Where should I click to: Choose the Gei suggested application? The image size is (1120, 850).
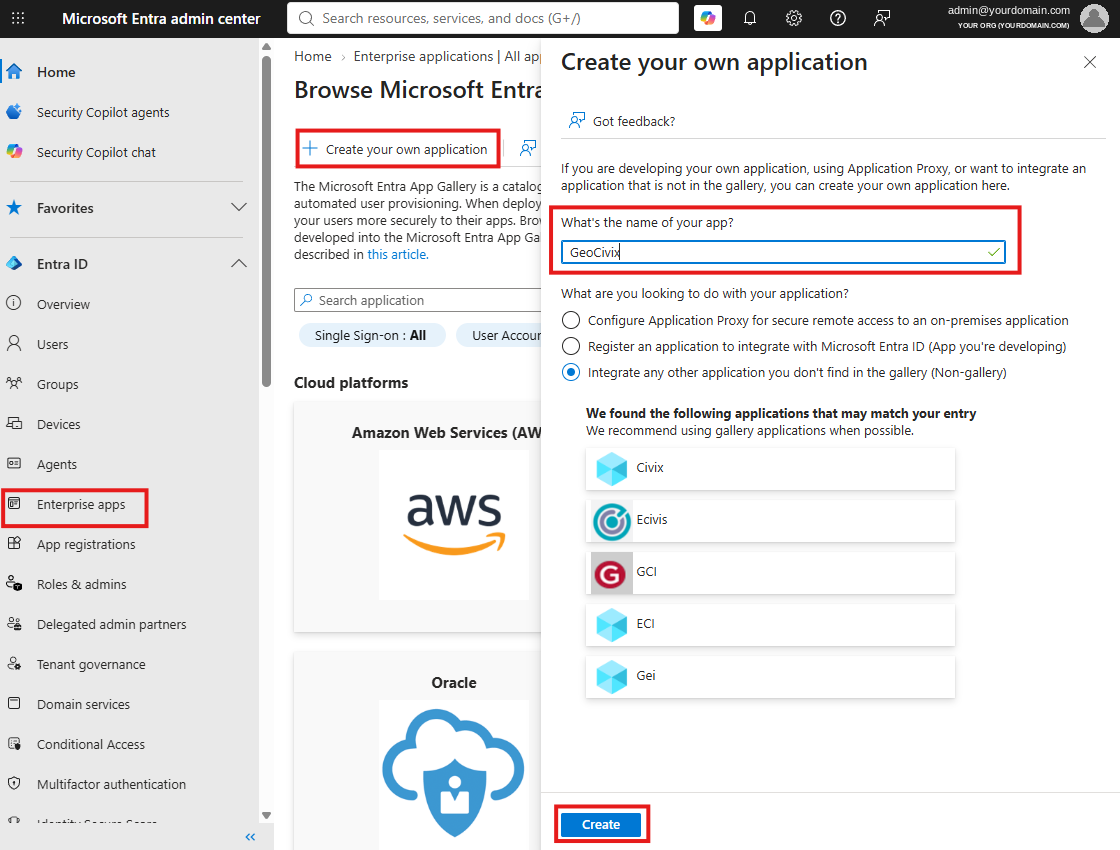click(x=770, y=677)
